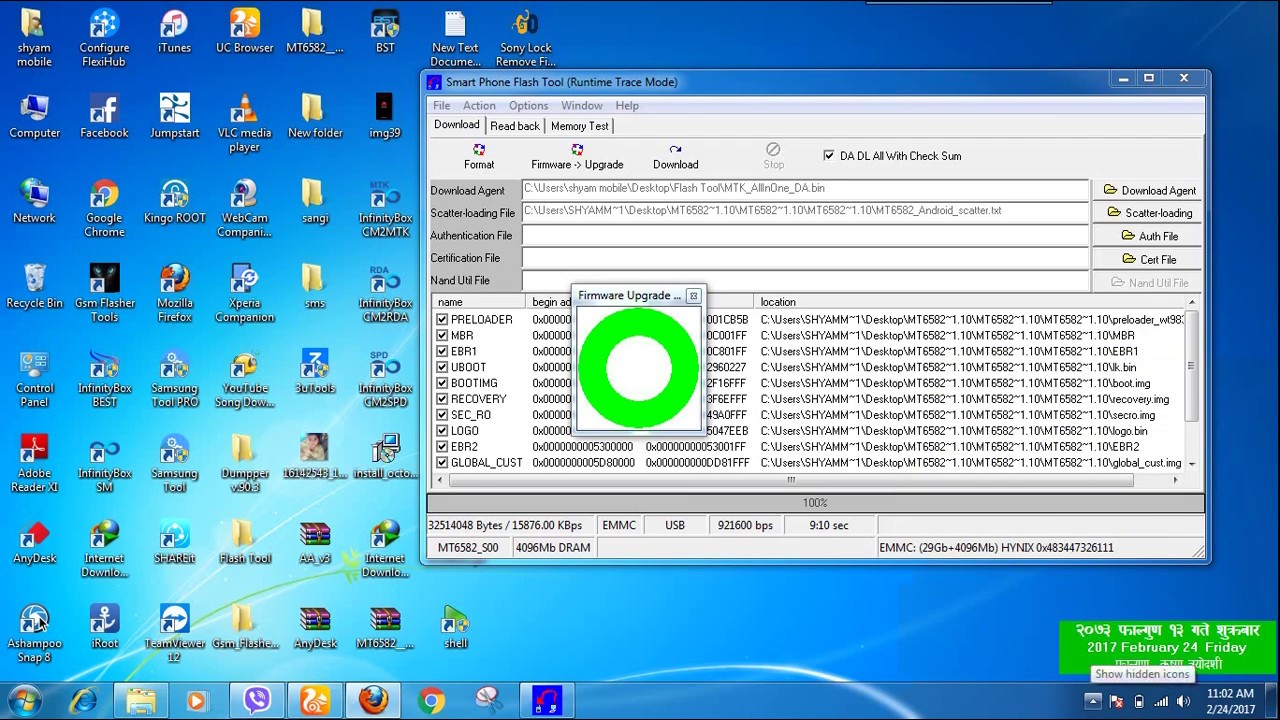Click the Certification File input field
The width and height of the screenshot is (1280, 720).
[805, 258]
